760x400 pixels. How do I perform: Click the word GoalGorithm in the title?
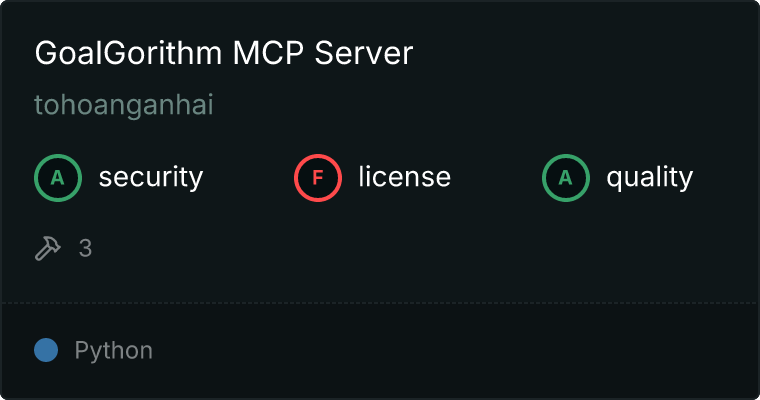(x=128, y=52)
